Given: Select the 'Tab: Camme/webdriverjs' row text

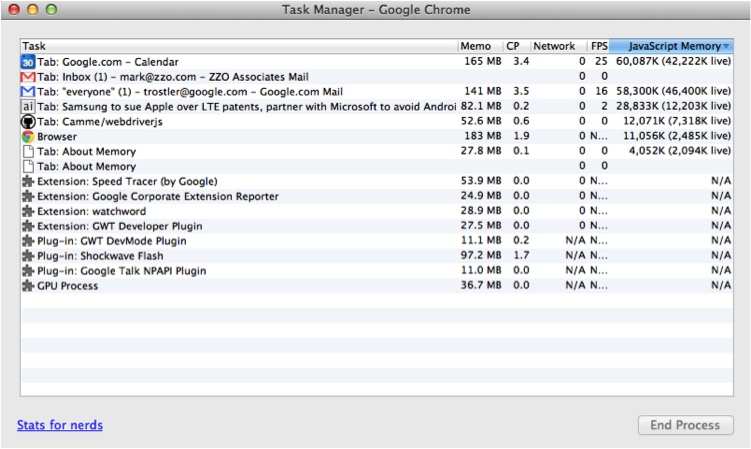Looking at the screenshot, I should [x=100, y=122].
